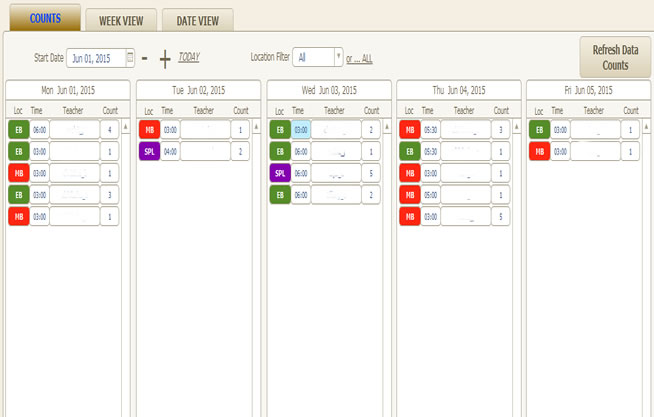Click the Monday list scroll-up arrow
Viewport: 654px width, 417px height.
point(126,126)
